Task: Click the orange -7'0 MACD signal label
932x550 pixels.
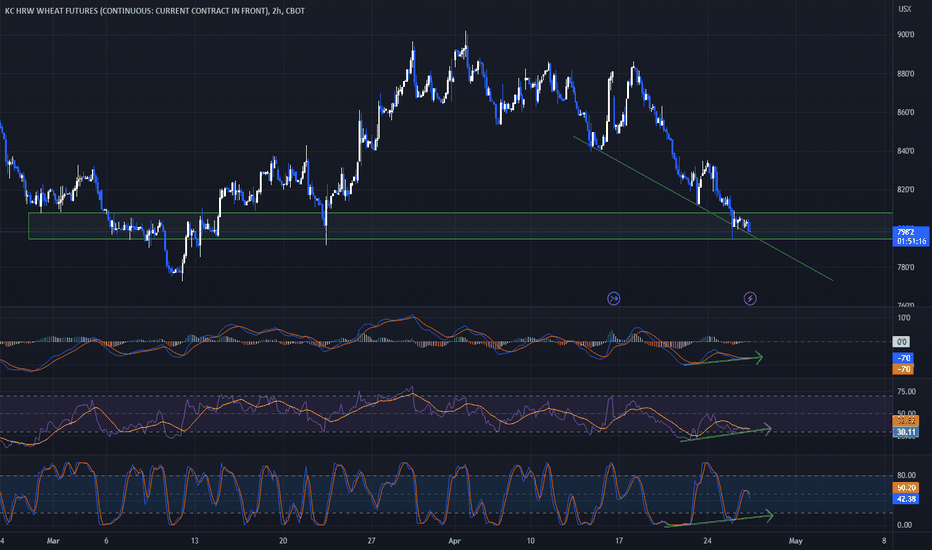Action: pos(903,369)
